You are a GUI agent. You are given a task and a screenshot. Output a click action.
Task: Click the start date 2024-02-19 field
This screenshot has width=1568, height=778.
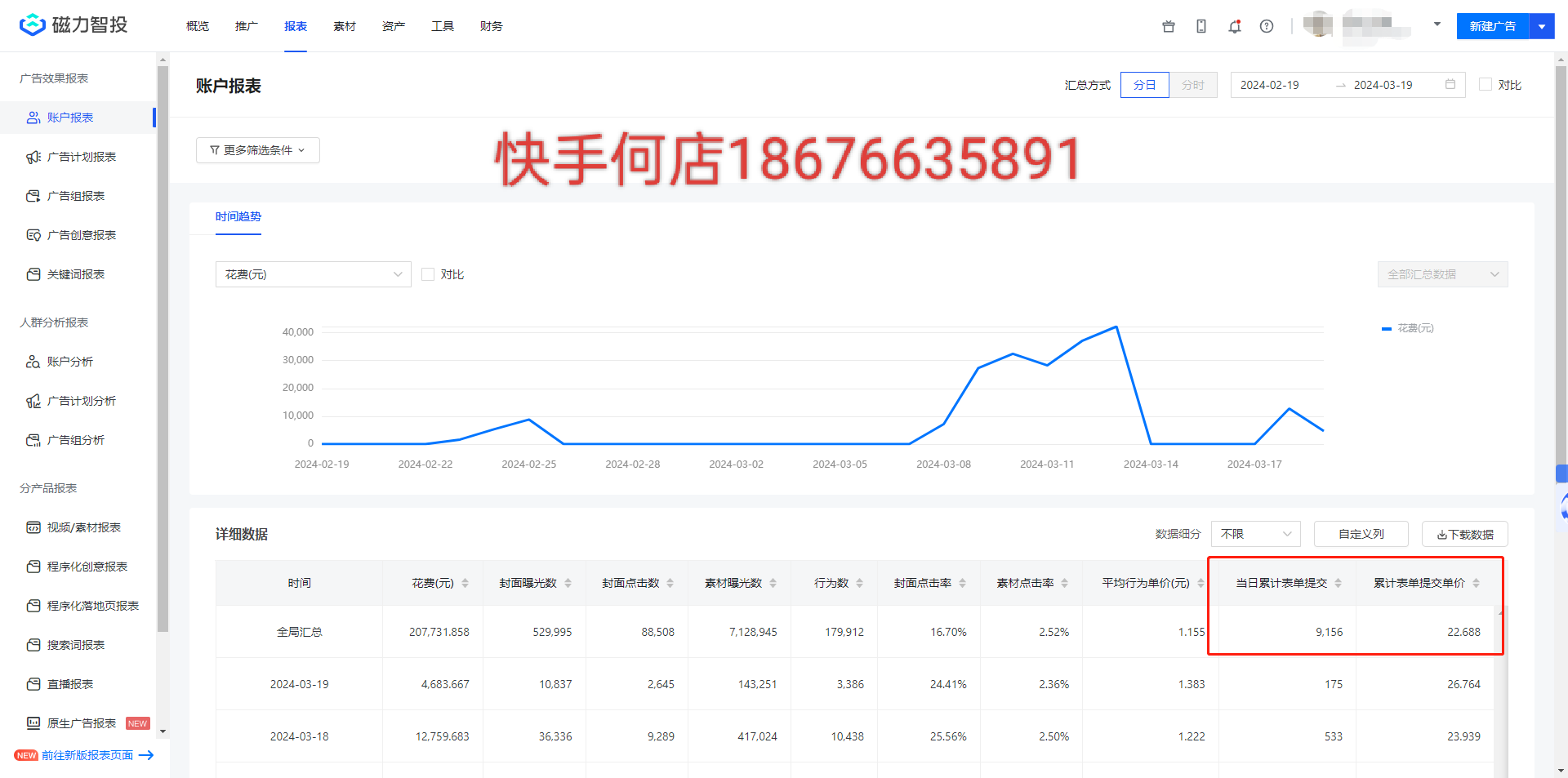pos(1270,85)
